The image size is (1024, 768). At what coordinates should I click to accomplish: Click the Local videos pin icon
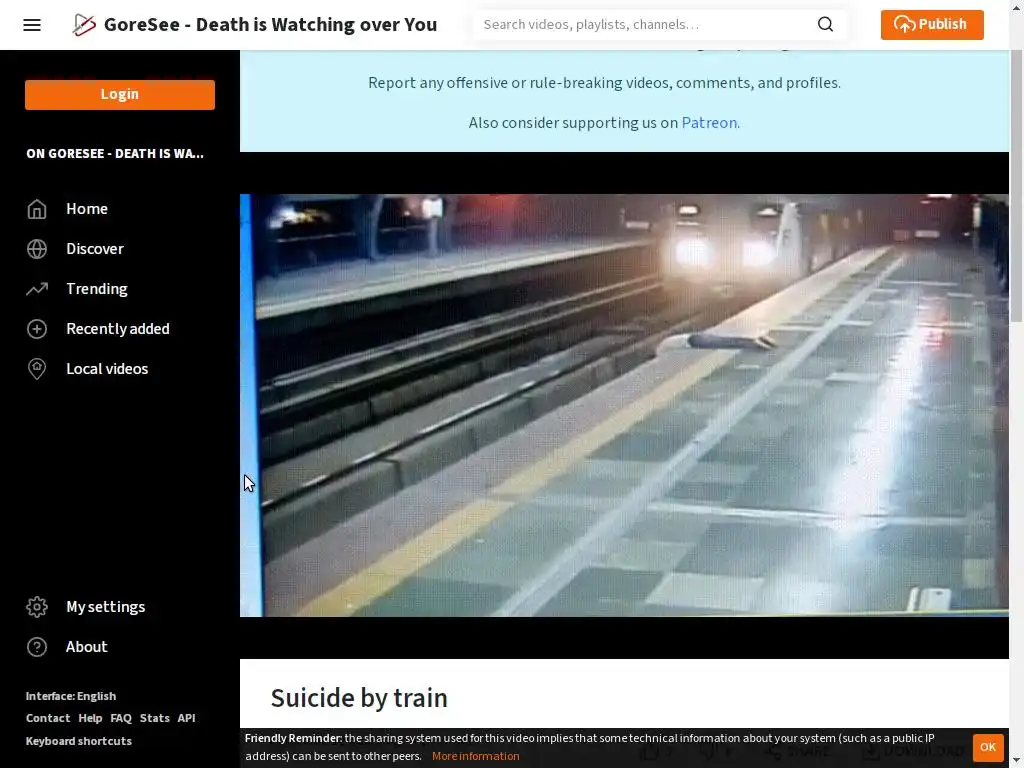37,369
